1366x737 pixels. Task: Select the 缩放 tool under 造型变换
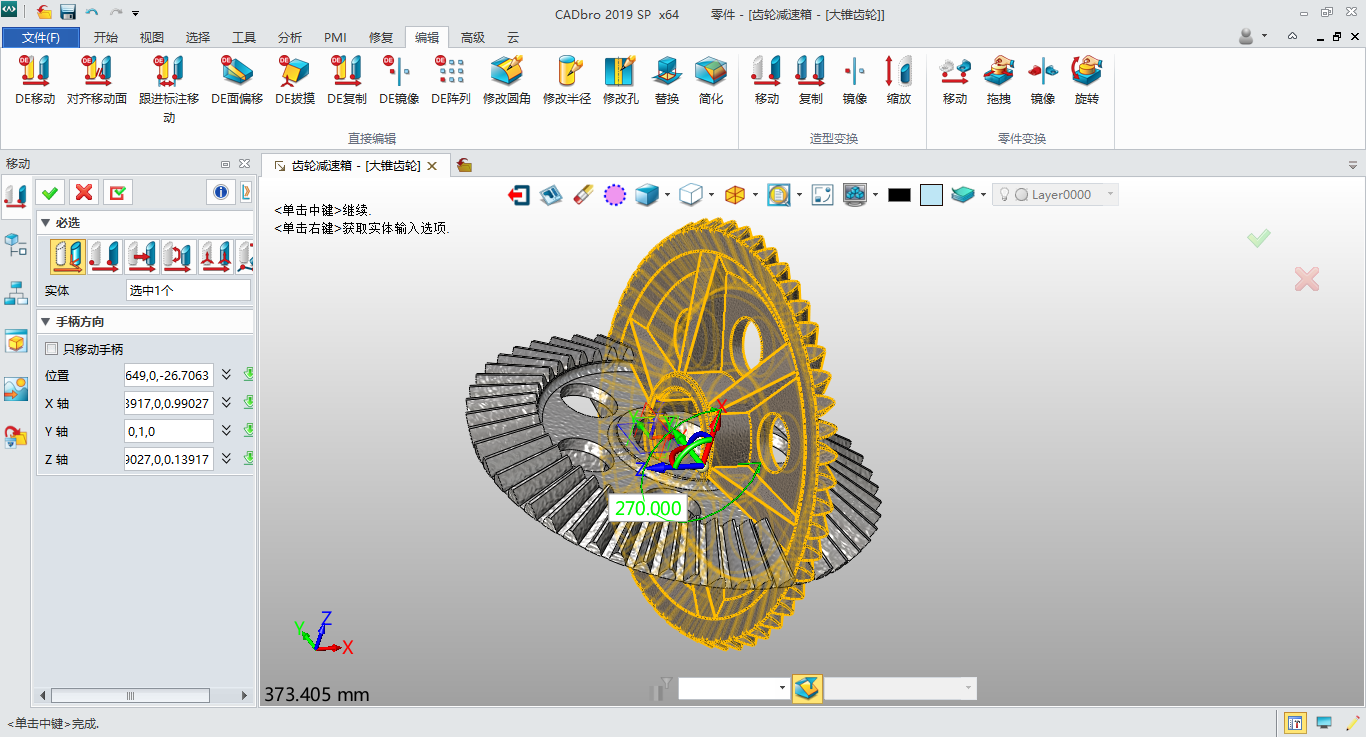point(898,80)
